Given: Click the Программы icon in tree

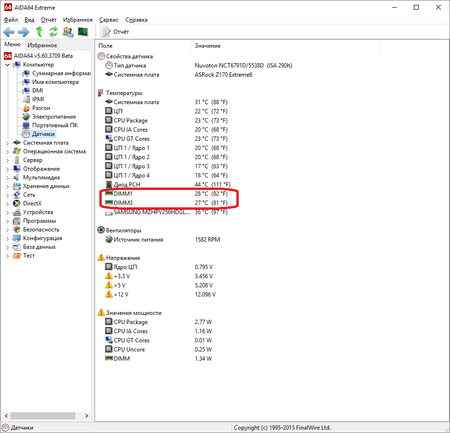Looking at the screenshot, I should click(17, 221).
